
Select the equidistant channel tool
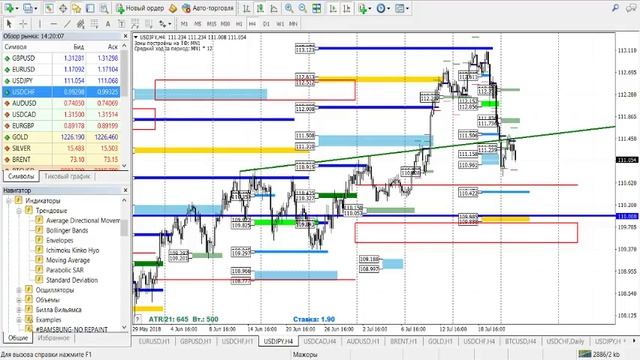[81, 24]
